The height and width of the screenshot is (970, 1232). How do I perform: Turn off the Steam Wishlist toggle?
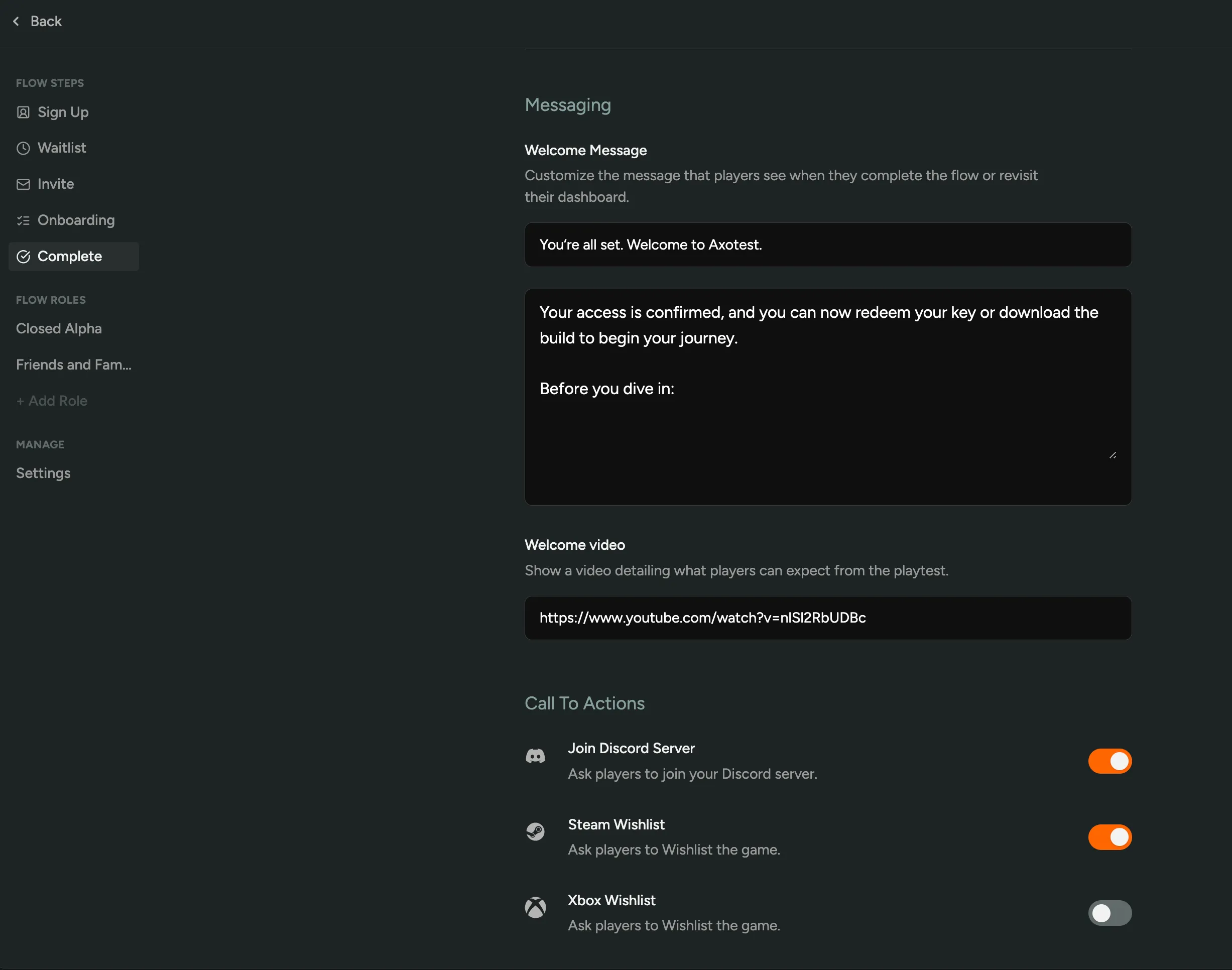(1110, 837)
